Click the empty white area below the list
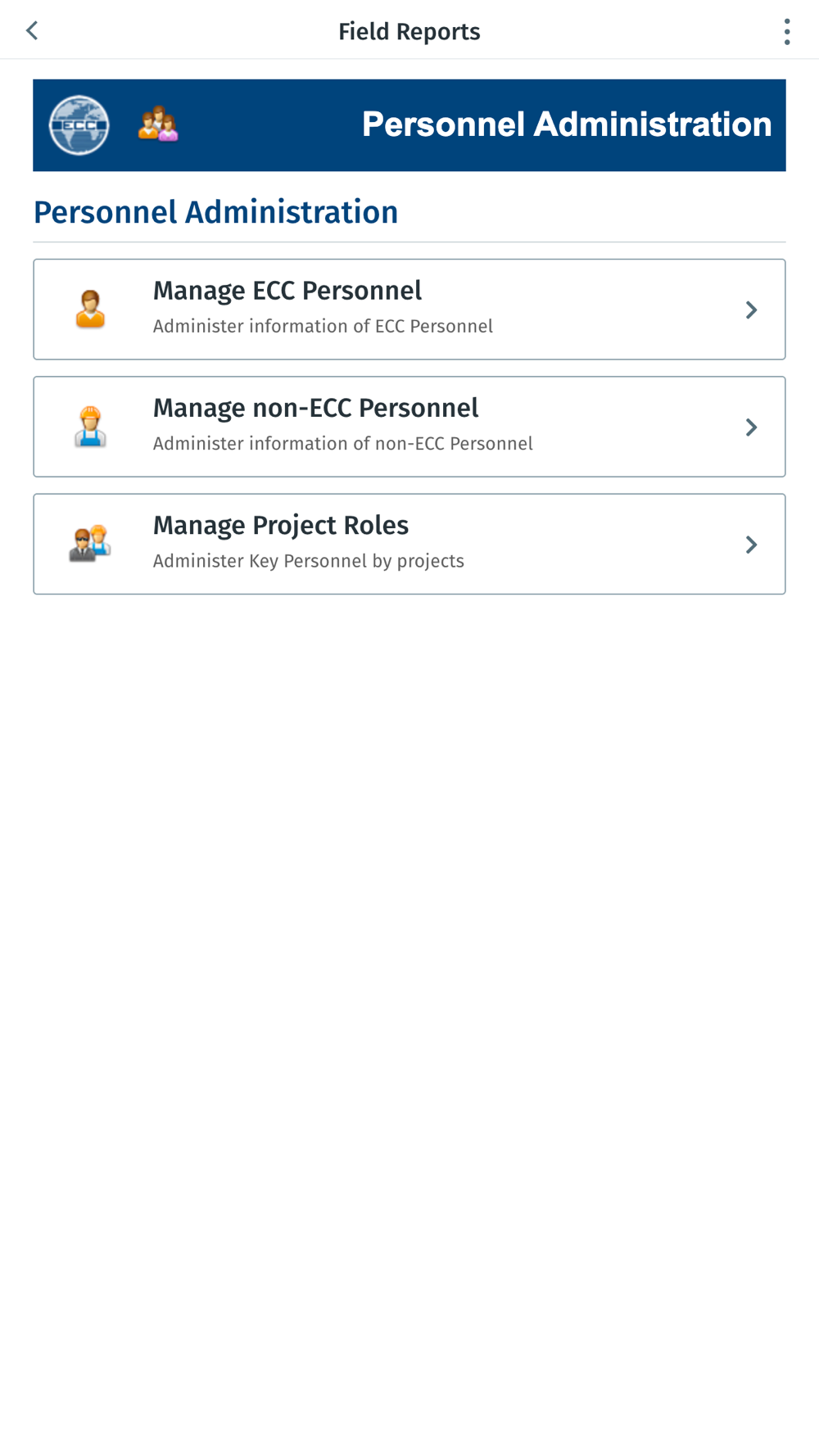 (x=409, y=983)
